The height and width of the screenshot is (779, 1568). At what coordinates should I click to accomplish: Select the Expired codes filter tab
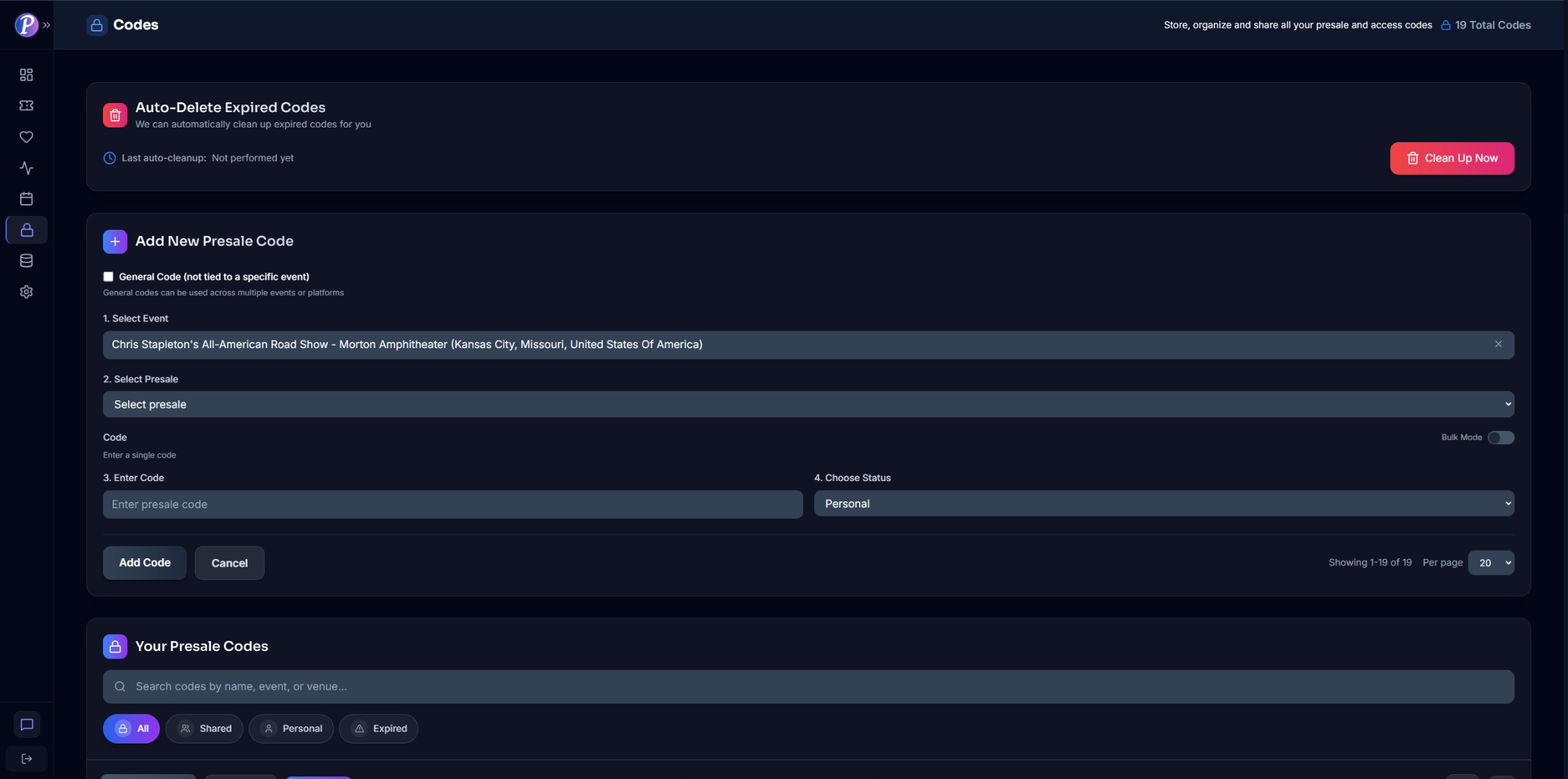click(x=379, y=728)
